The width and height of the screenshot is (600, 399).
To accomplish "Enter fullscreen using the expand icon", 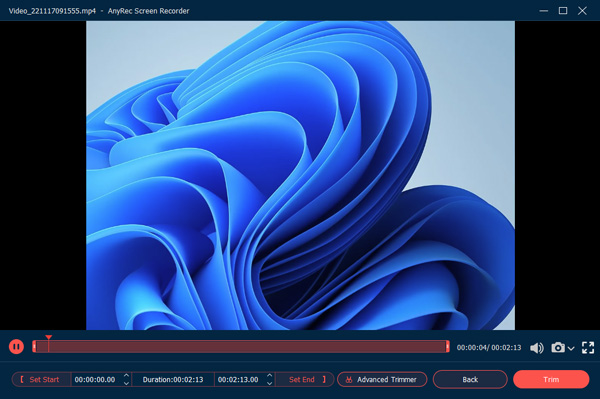I will coord(588,348).
